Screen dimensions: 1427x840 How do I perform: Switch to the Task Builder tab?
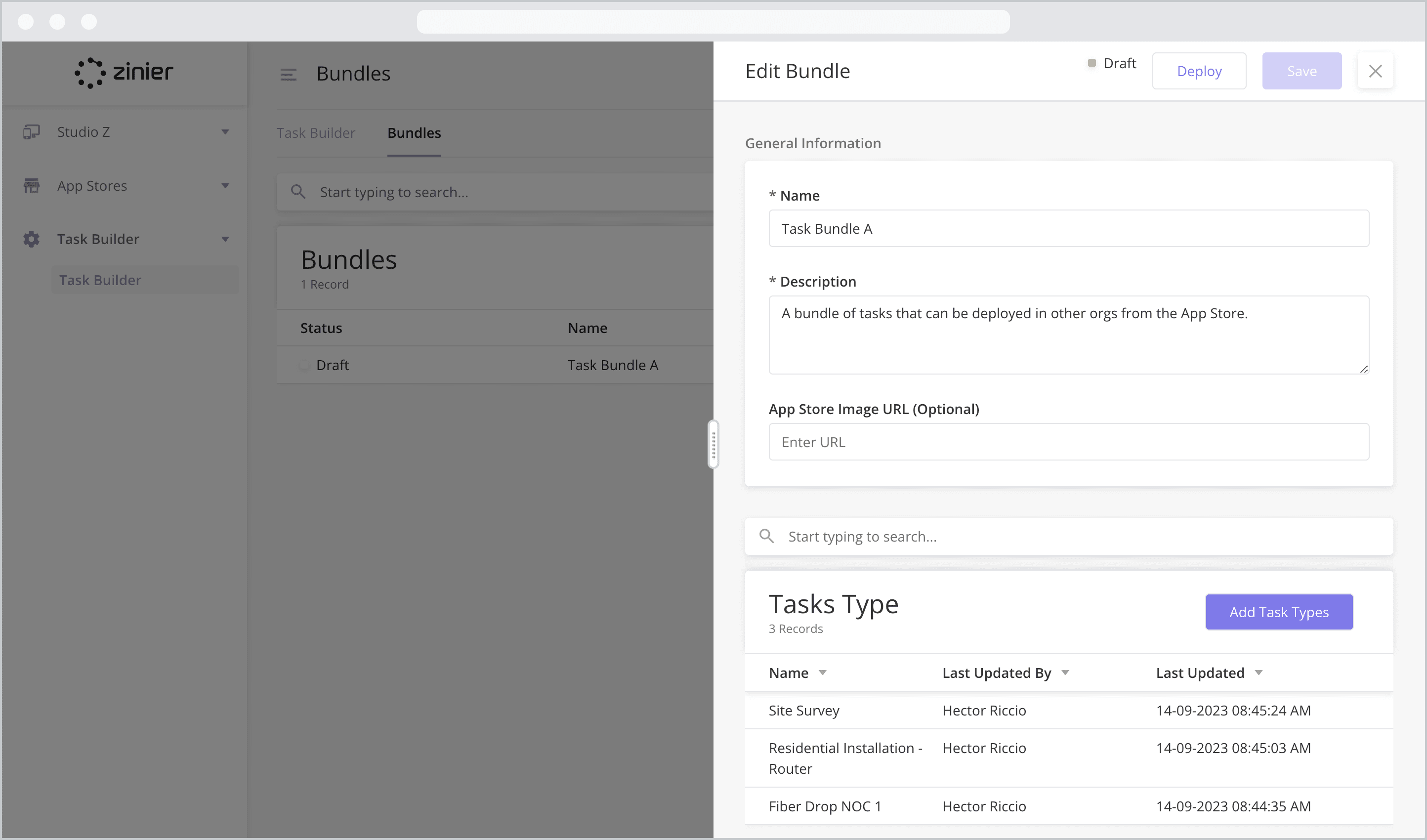[x=316, y=132]
